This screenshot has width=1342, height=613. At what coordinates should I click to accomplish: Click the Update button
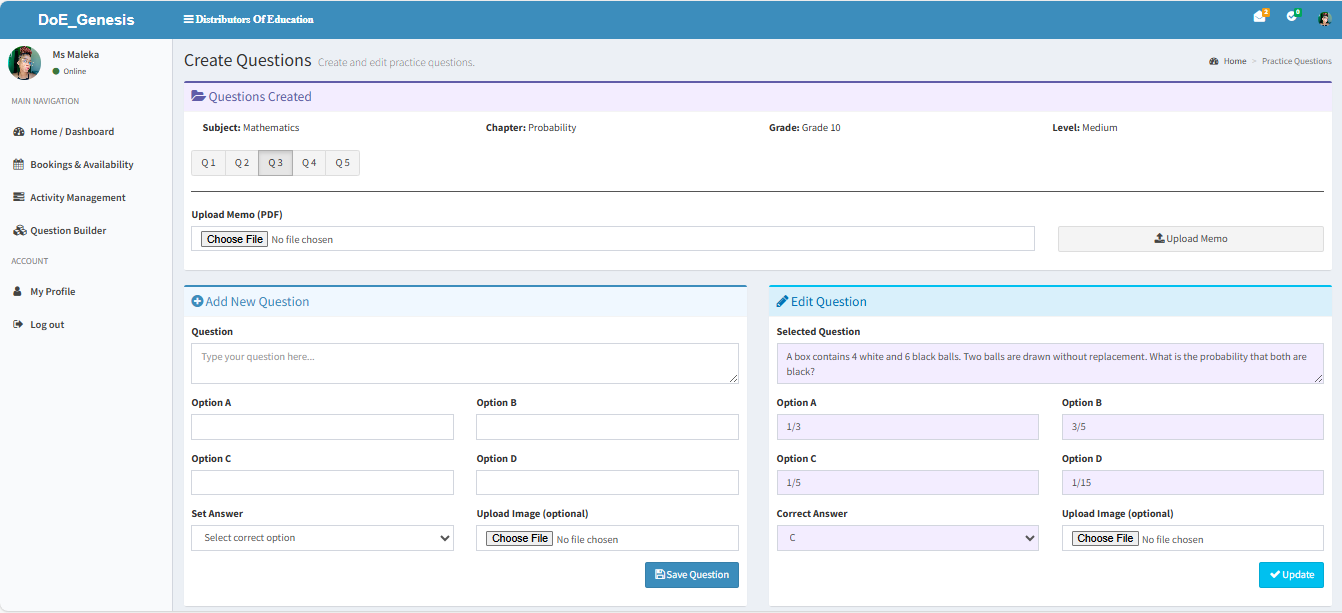coord(1290,575)
